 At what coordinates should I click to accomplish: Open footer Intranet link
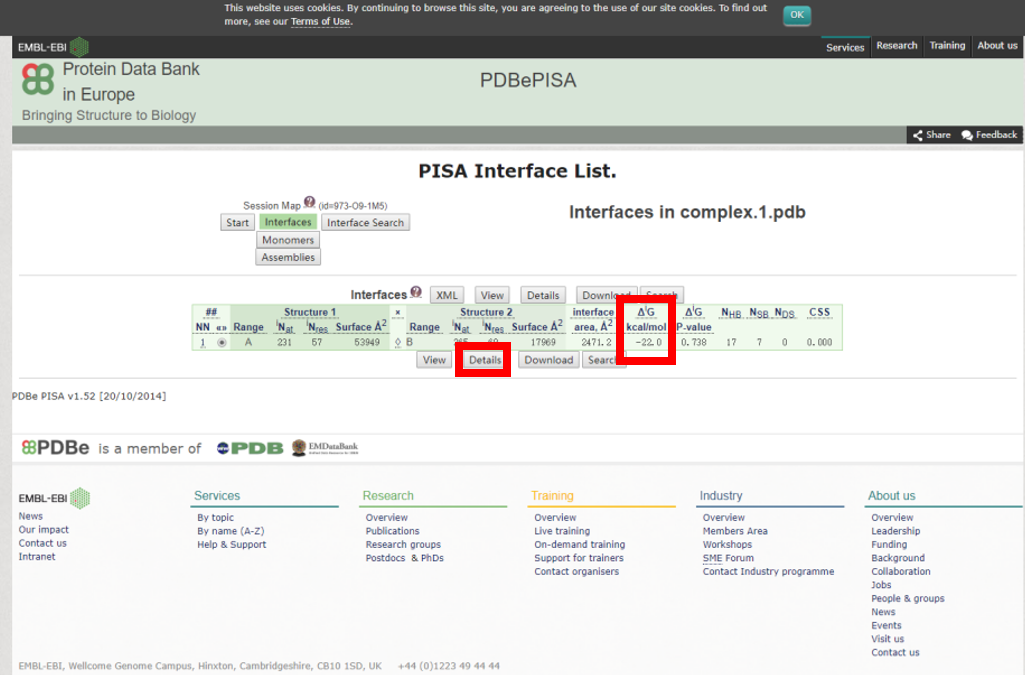click(x=37, y=557)
